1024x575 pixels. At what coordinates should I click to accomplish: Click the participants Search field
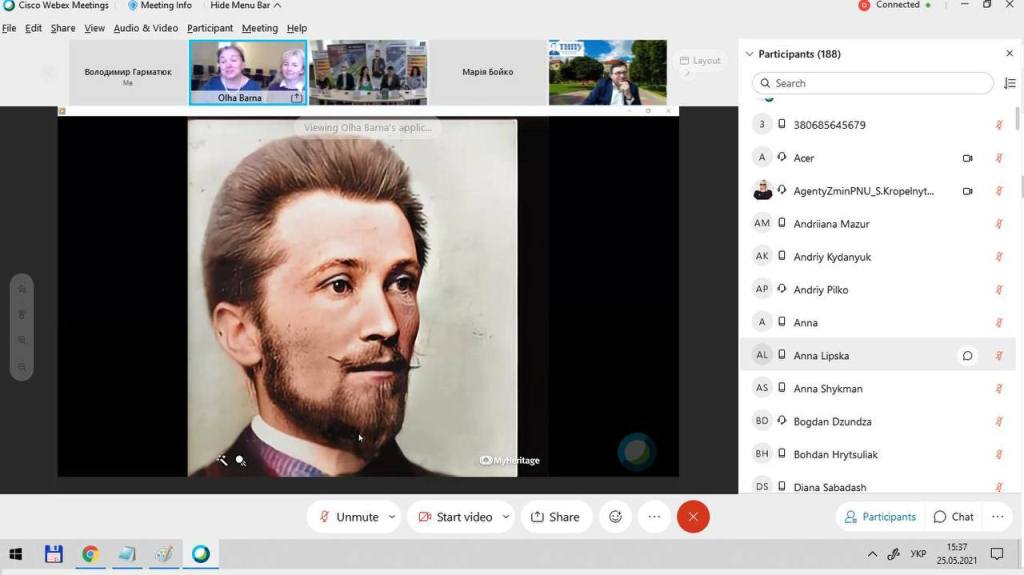click(872, 83)
